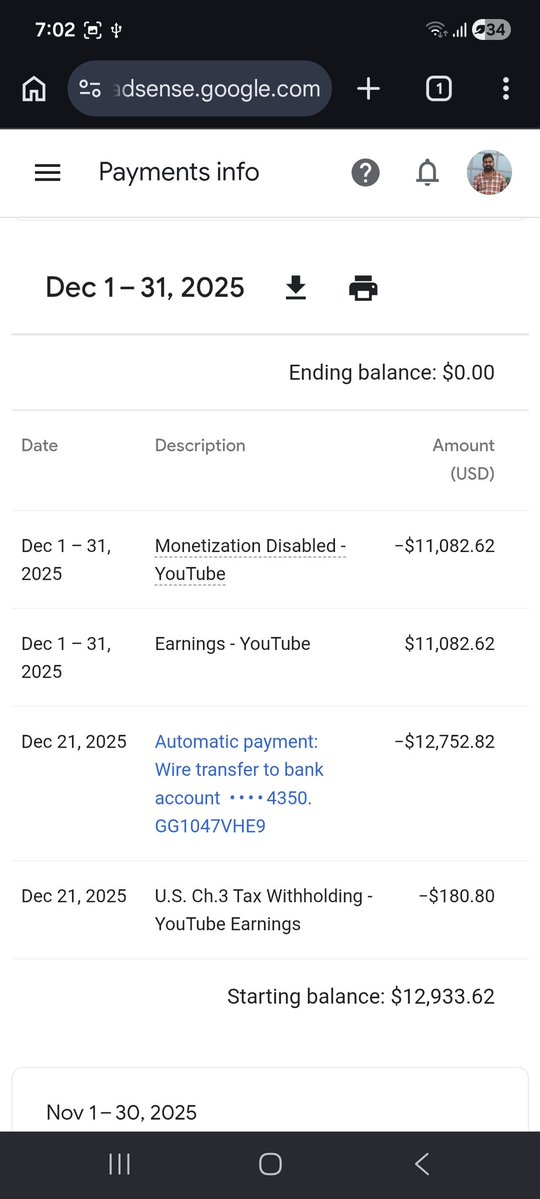Open a new browser tab

(368, 89)
